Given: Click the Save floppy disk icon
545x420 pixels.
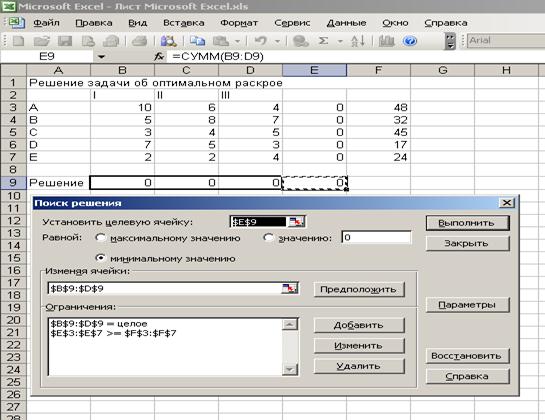Looking at the screenshot, I should (x=65, y=41).
